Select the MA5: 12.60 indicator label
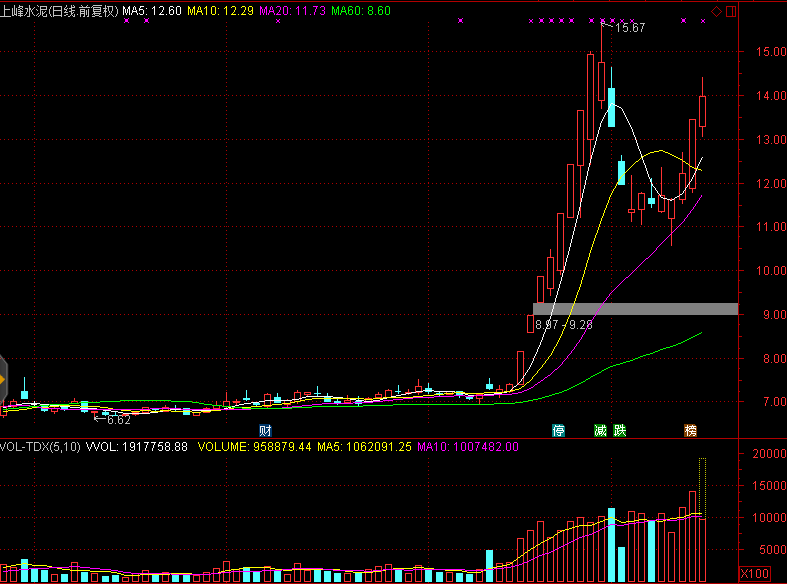787x584 pixels. [152, 11]
